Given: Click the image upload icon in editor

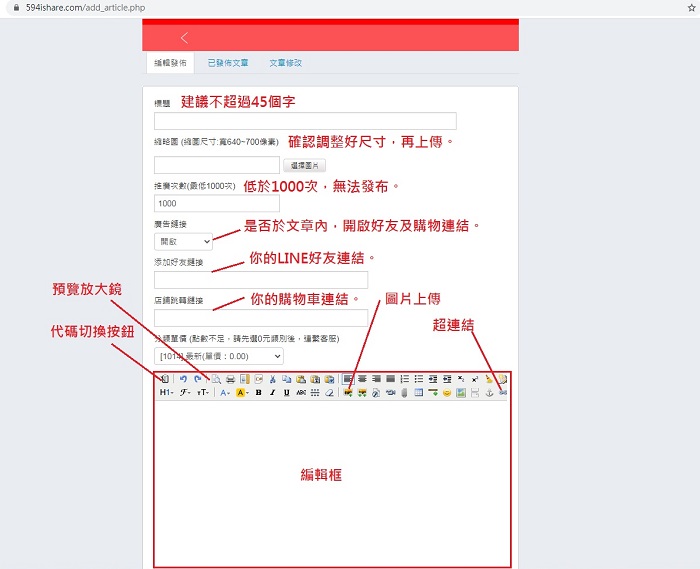Looking at the screenshot, I should (x=348, y=393).
